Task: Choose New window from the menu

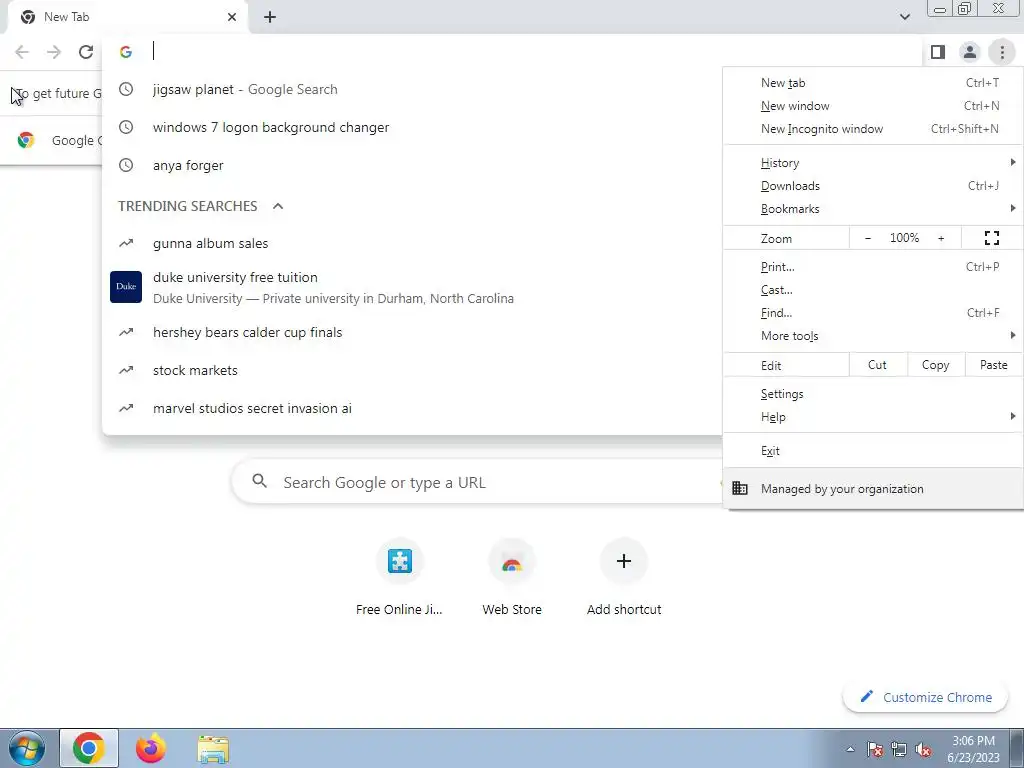Action: [x=873, y=106]
